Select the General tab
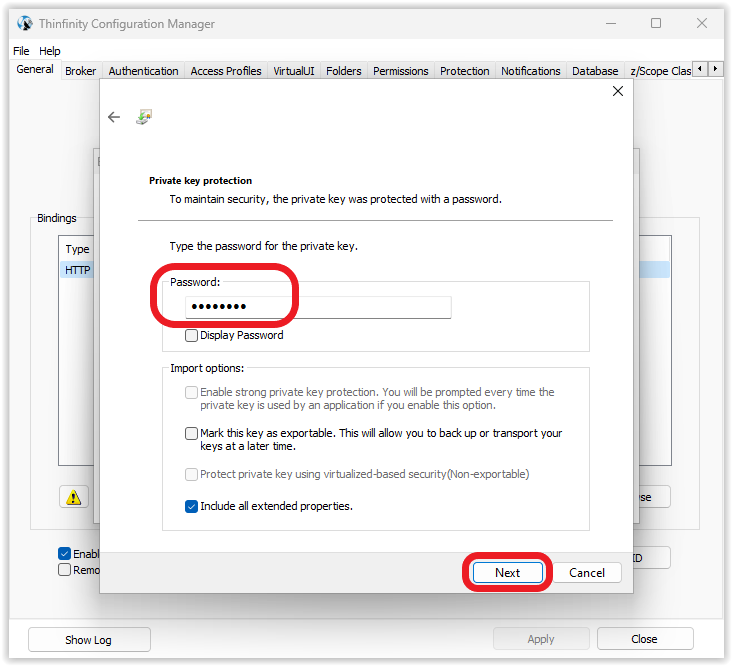The width and height of the screenshot is (732, 666). (x=35, y=70)
